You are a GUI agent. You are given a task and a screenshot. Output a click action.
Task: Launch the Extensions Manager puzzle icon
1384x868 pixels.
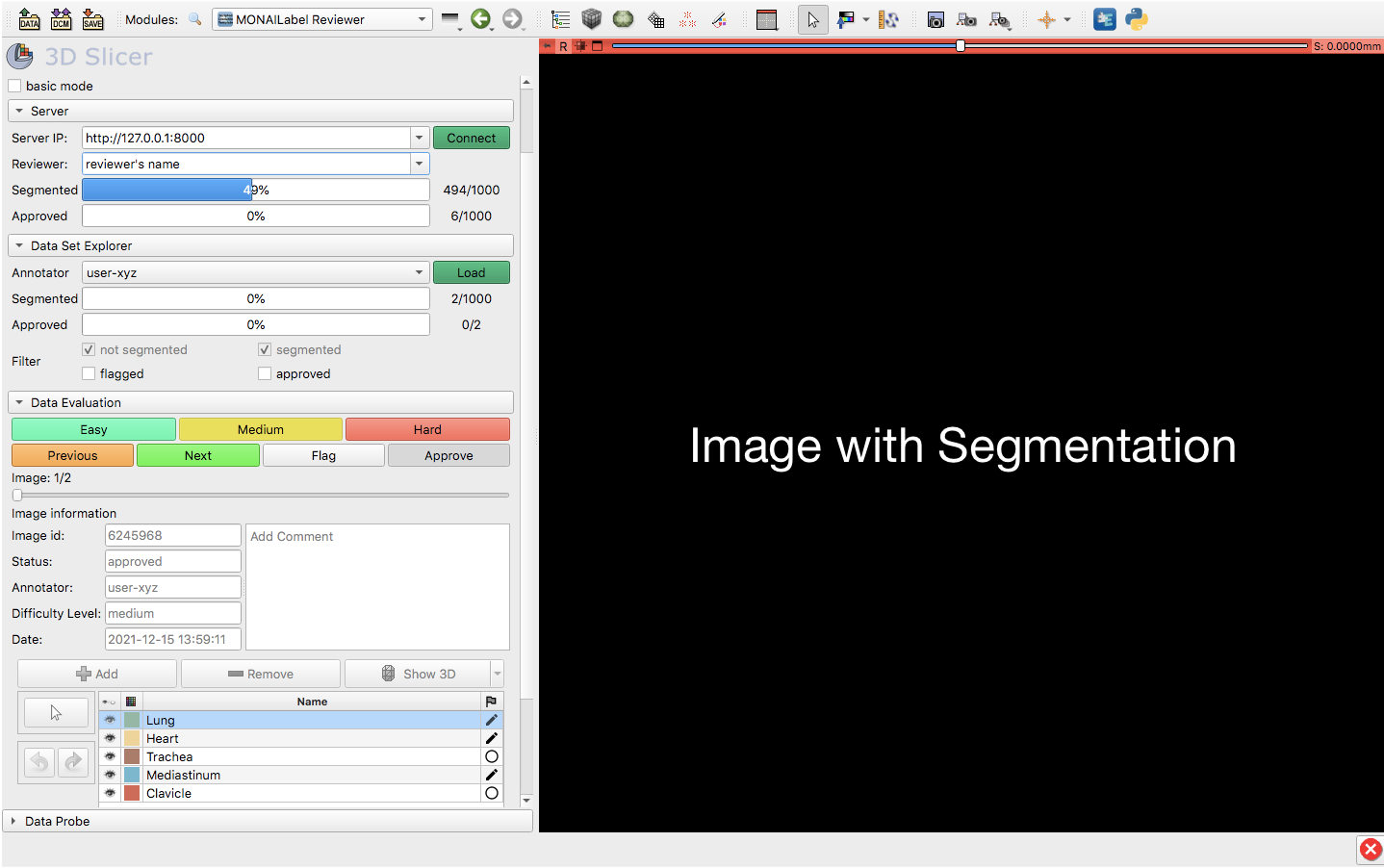[x=1104, y=19]
